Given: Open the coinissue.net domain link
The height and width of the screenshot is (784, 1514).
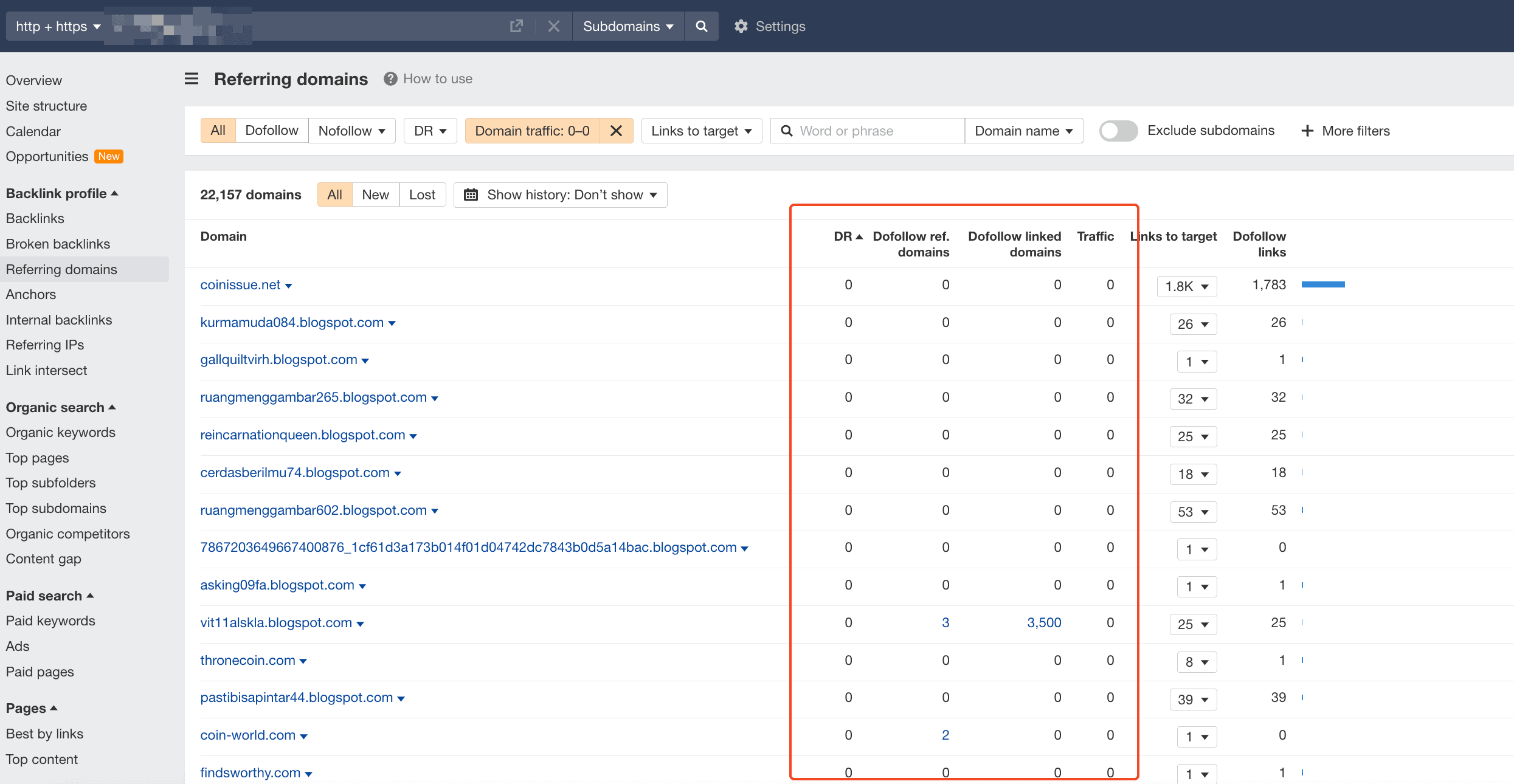Looking at the screenshot, I should (240, 285).
